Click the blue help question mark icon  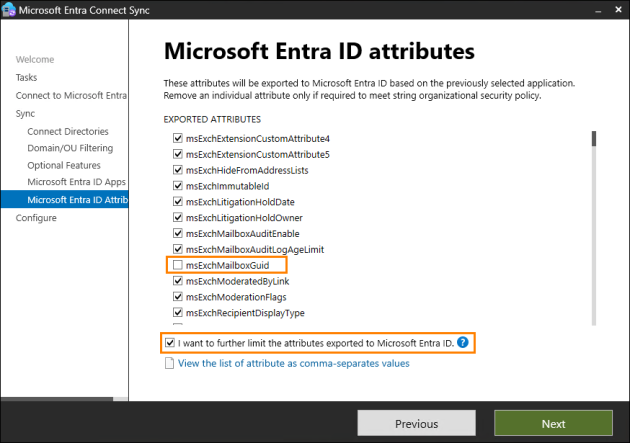pos(463,343)
